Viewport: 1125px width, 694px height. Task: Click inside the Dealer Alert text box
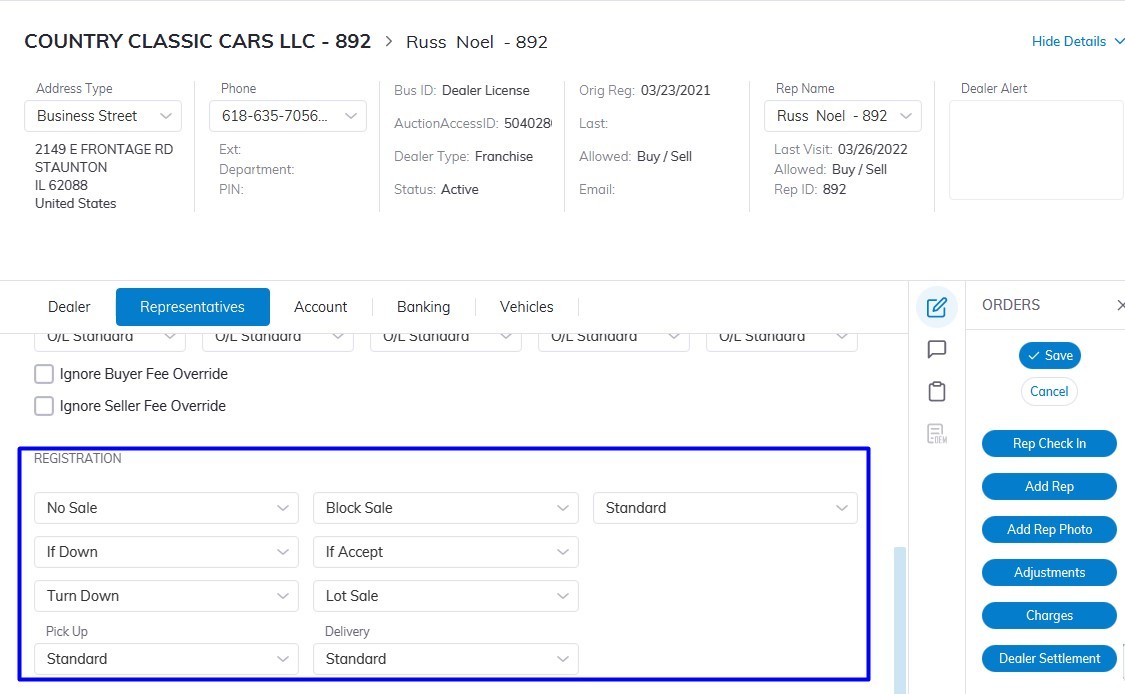[x=1035, y=150]
